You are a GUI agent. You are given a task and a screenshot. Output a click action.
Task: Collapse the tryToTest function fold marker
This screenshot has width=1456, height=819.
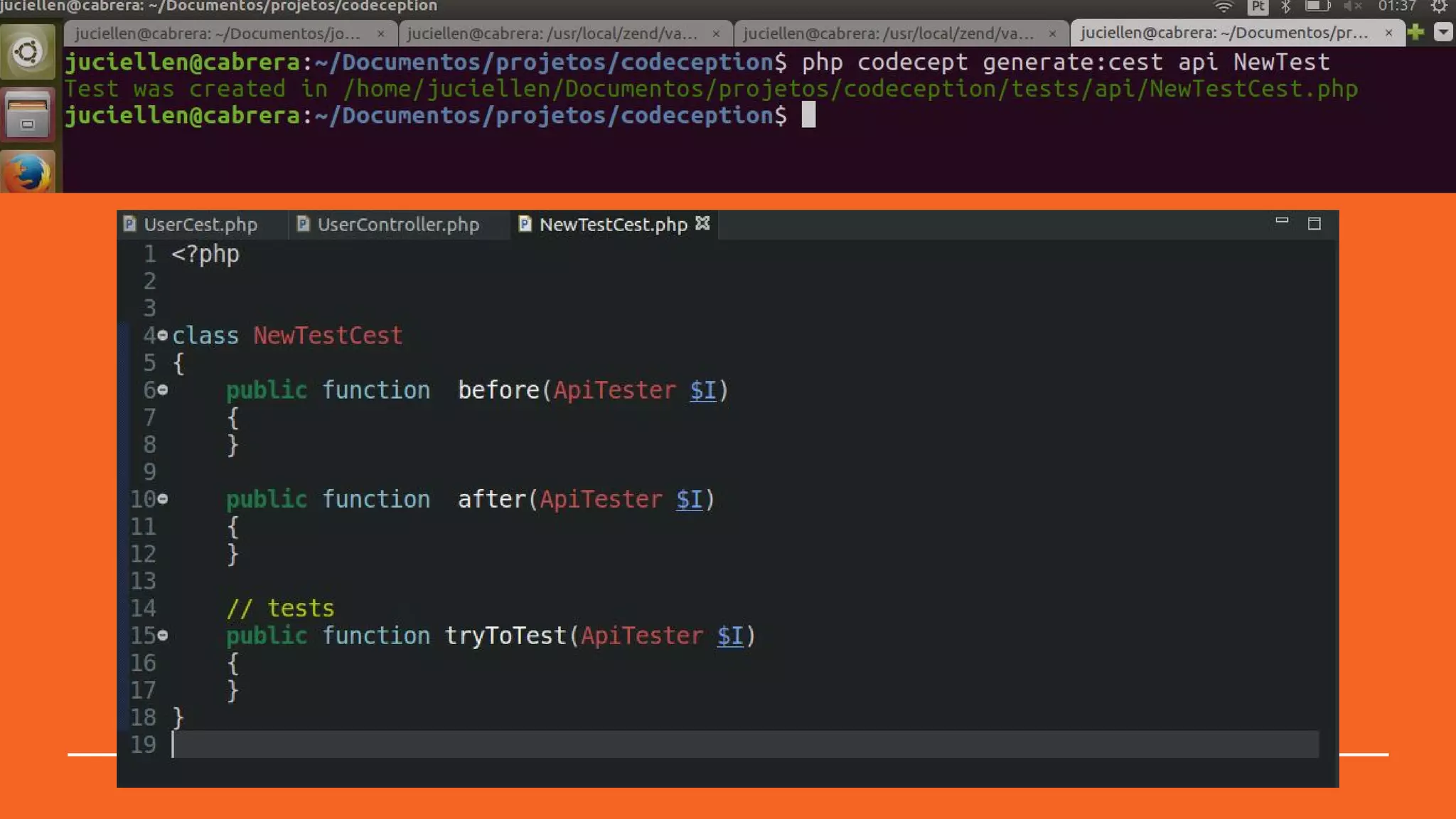coord(163,635)
